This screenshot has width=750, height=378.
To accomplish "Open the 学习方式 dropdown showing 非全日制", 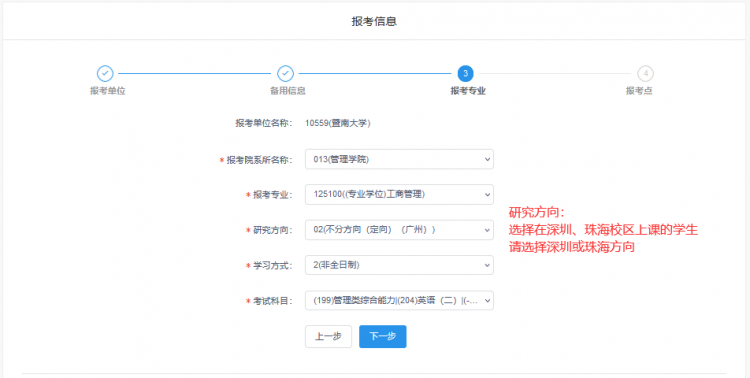I will click(399, 265).
